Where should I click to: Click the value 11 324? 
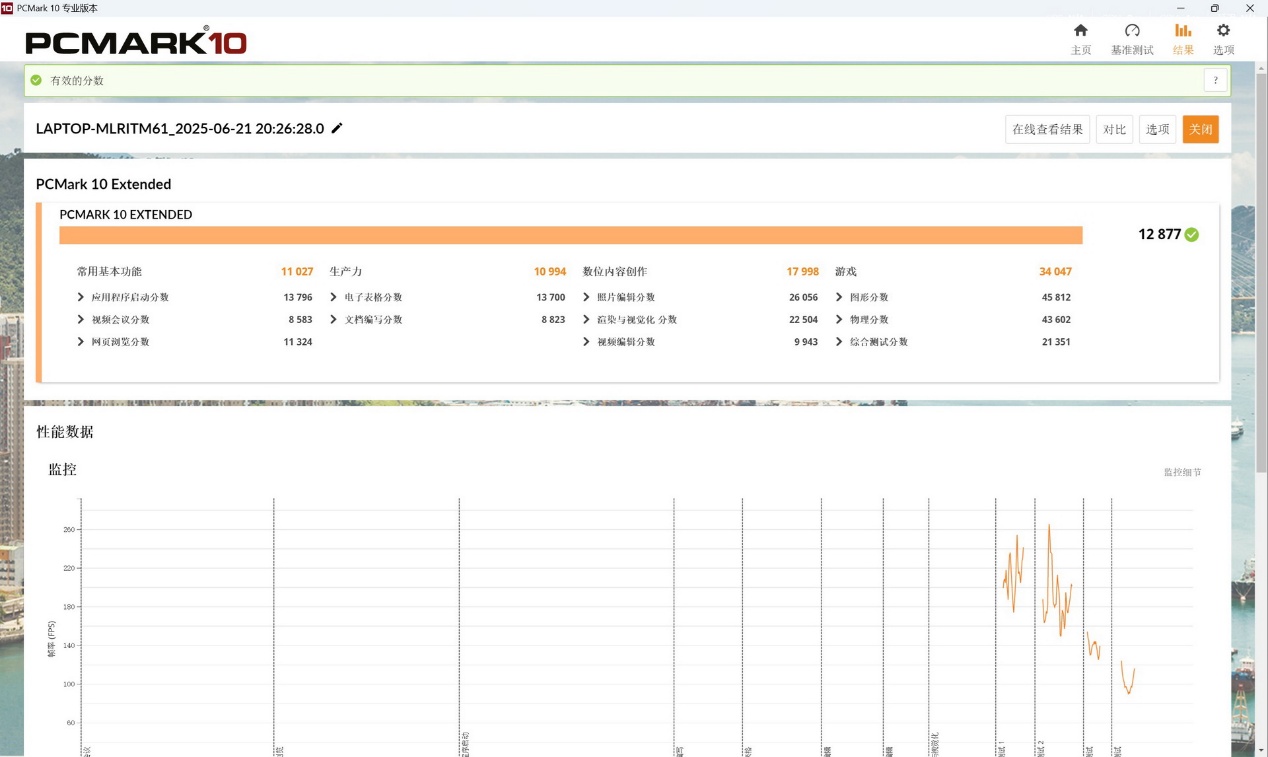[x=298, y=342]
